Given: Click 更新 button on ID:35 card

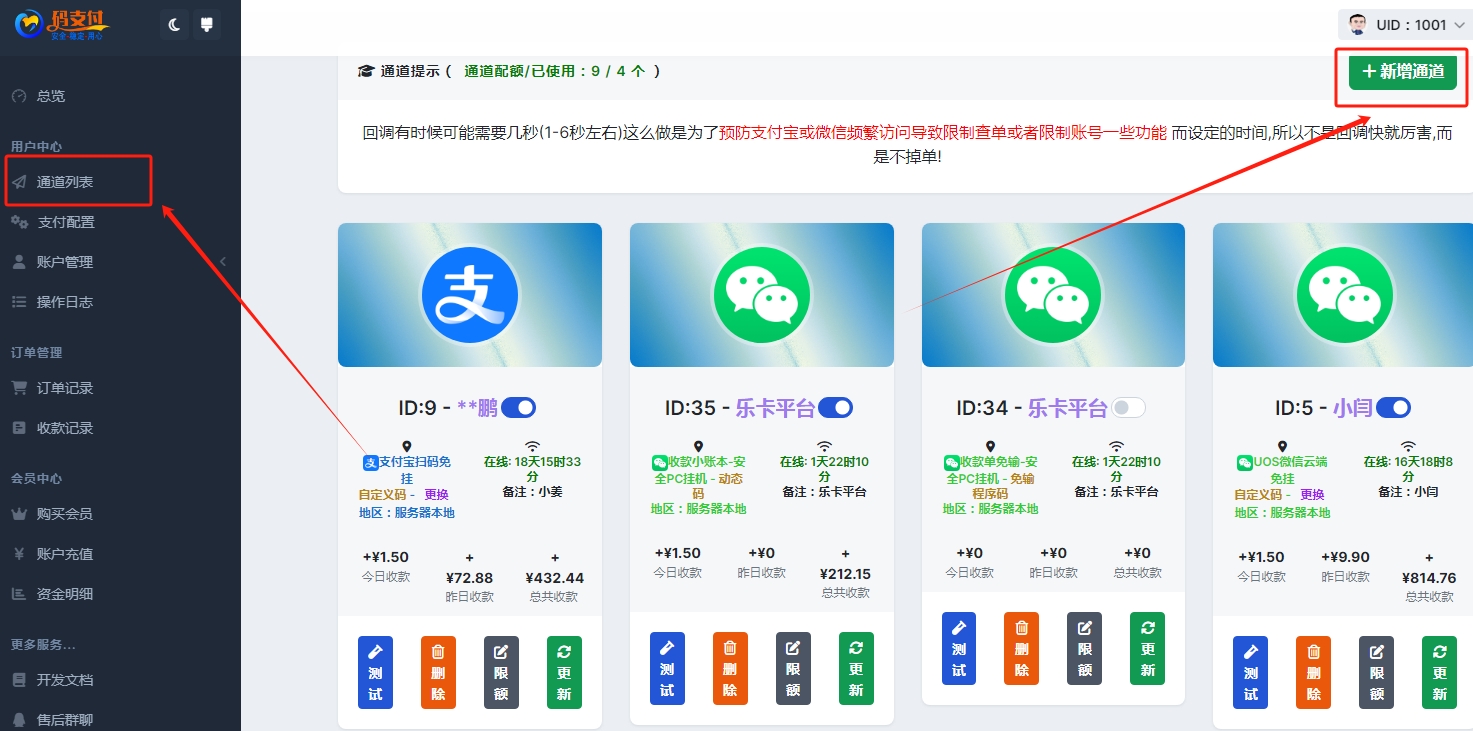Looking at the screenshot, I should tap(856, 668).
